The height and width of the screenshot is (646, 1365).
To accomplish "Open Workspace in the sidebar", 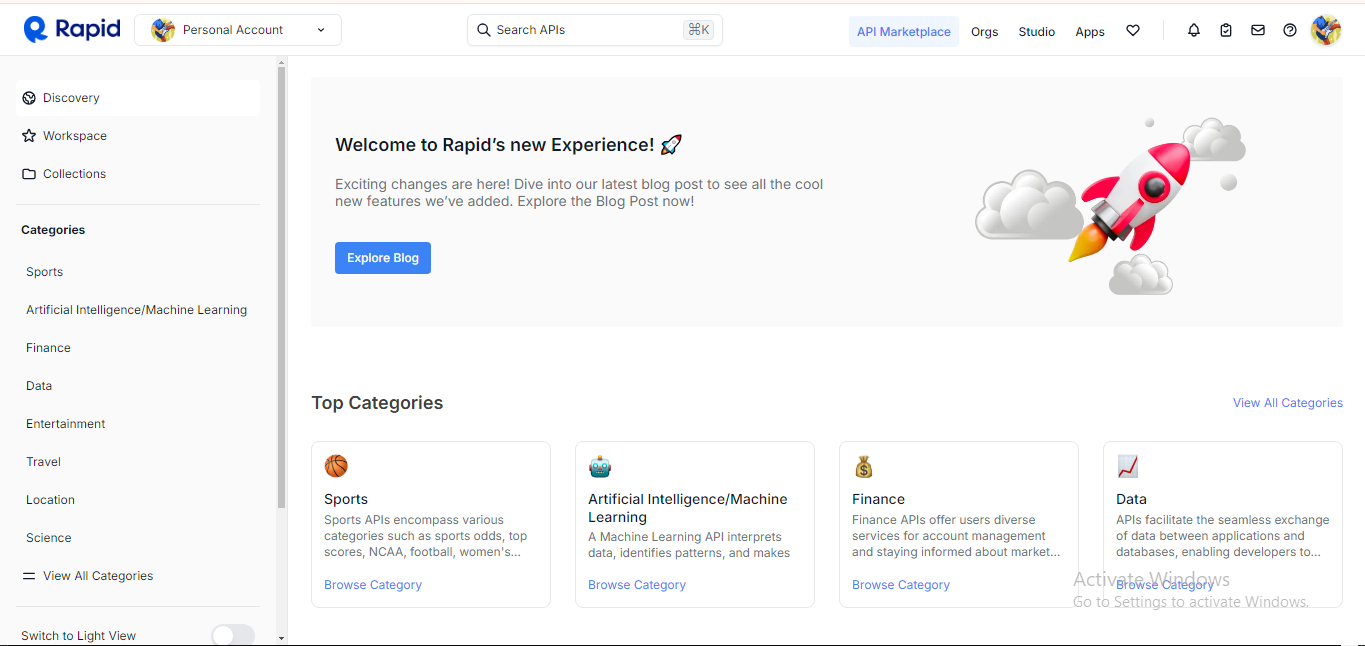I will pyautogui.click(x=74, y=136).
